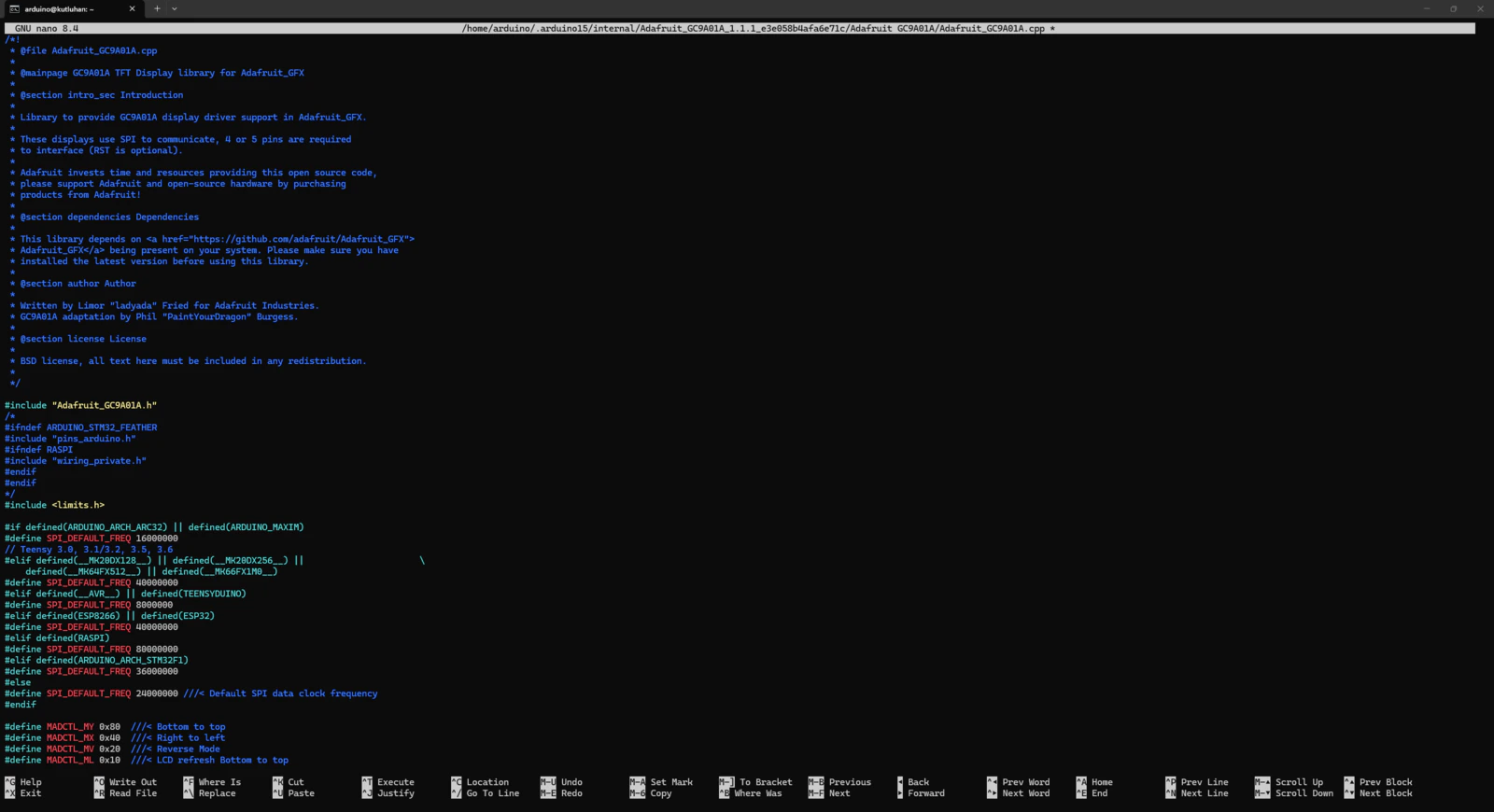Screen dimensions: 1494x812
Task: Click the 'Help' shortcut label in nano
Action: (31, 782)
